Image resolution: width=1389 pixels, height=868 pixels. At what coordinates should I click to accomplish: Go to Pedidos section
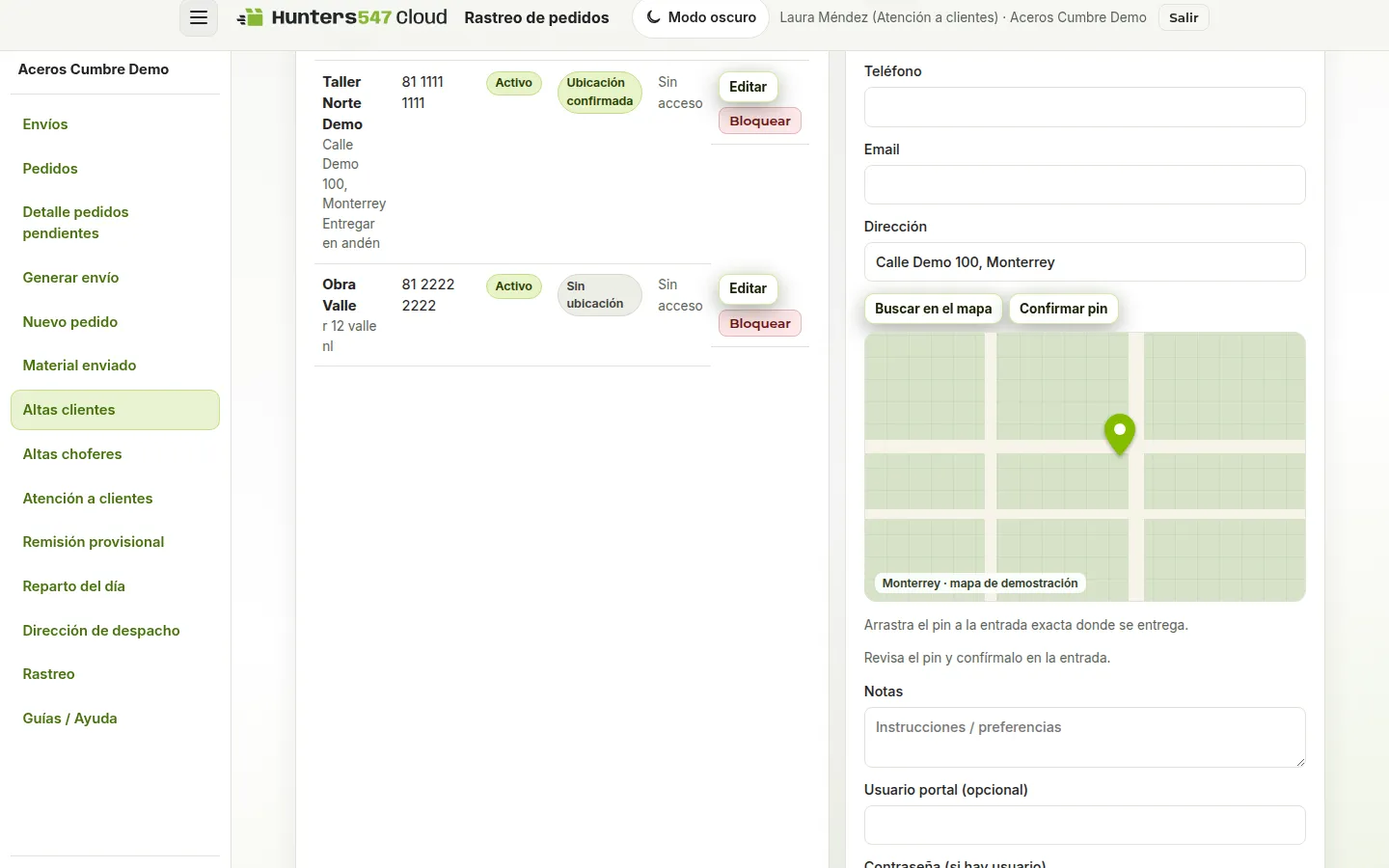[x=115, y=169]
